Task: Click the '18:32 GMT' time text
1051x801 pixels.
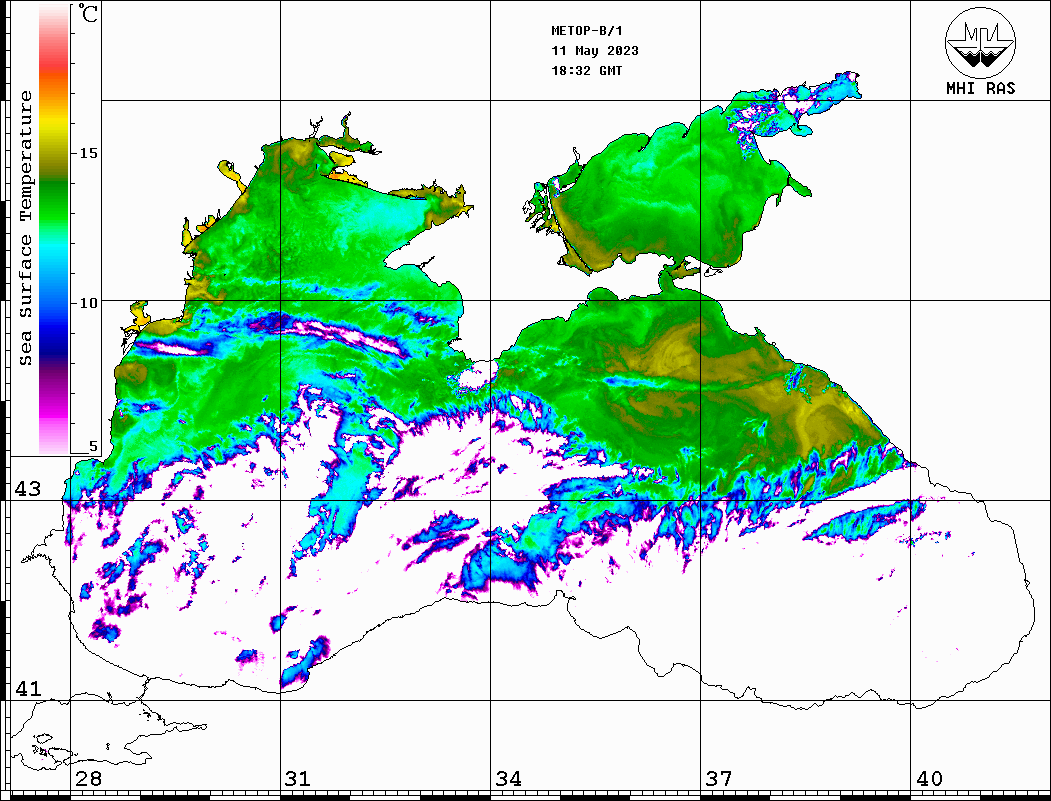Action: point(586,70)
